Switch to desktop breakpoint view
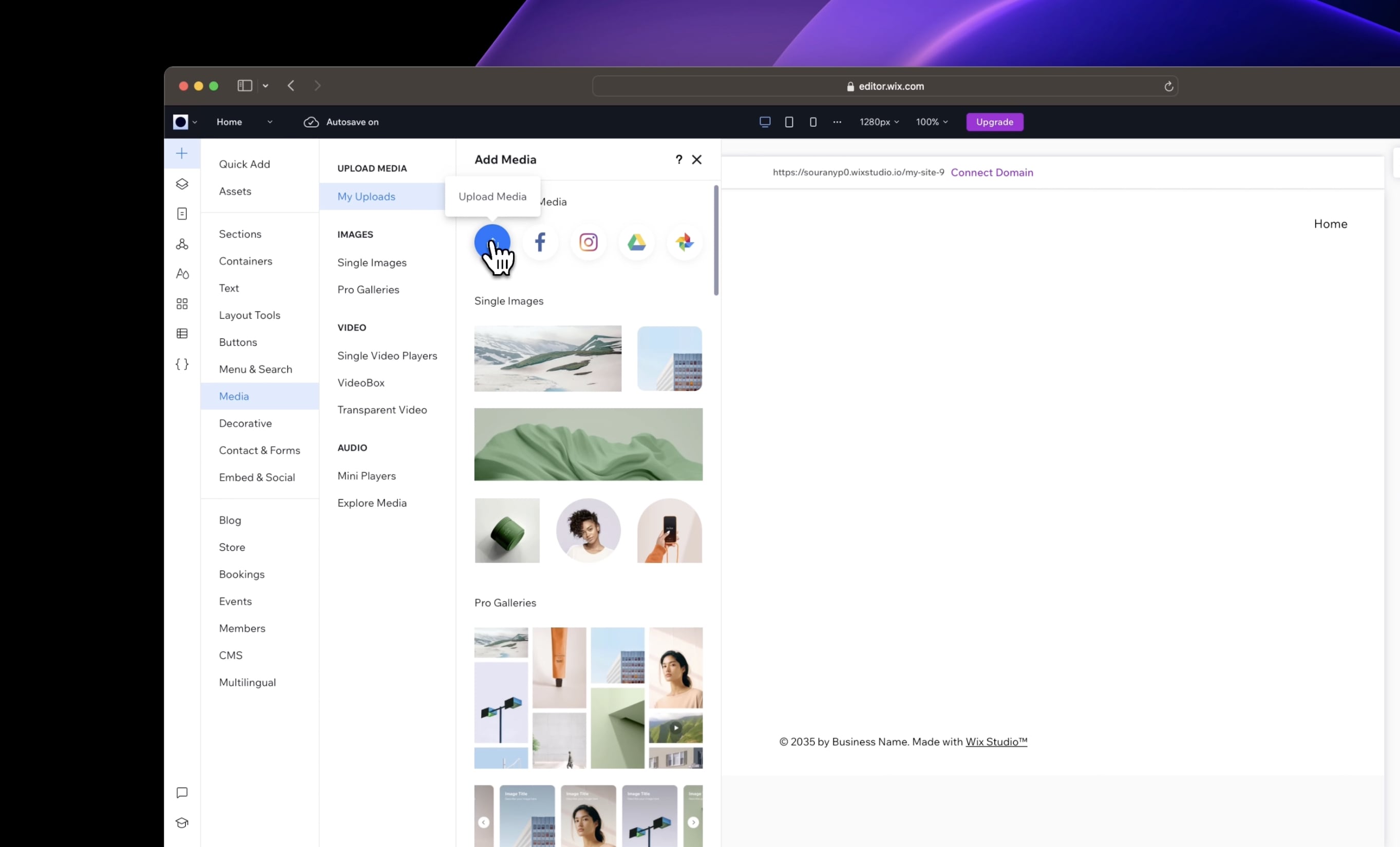This screenshot has width=1400, height=847. click(765, 122)
